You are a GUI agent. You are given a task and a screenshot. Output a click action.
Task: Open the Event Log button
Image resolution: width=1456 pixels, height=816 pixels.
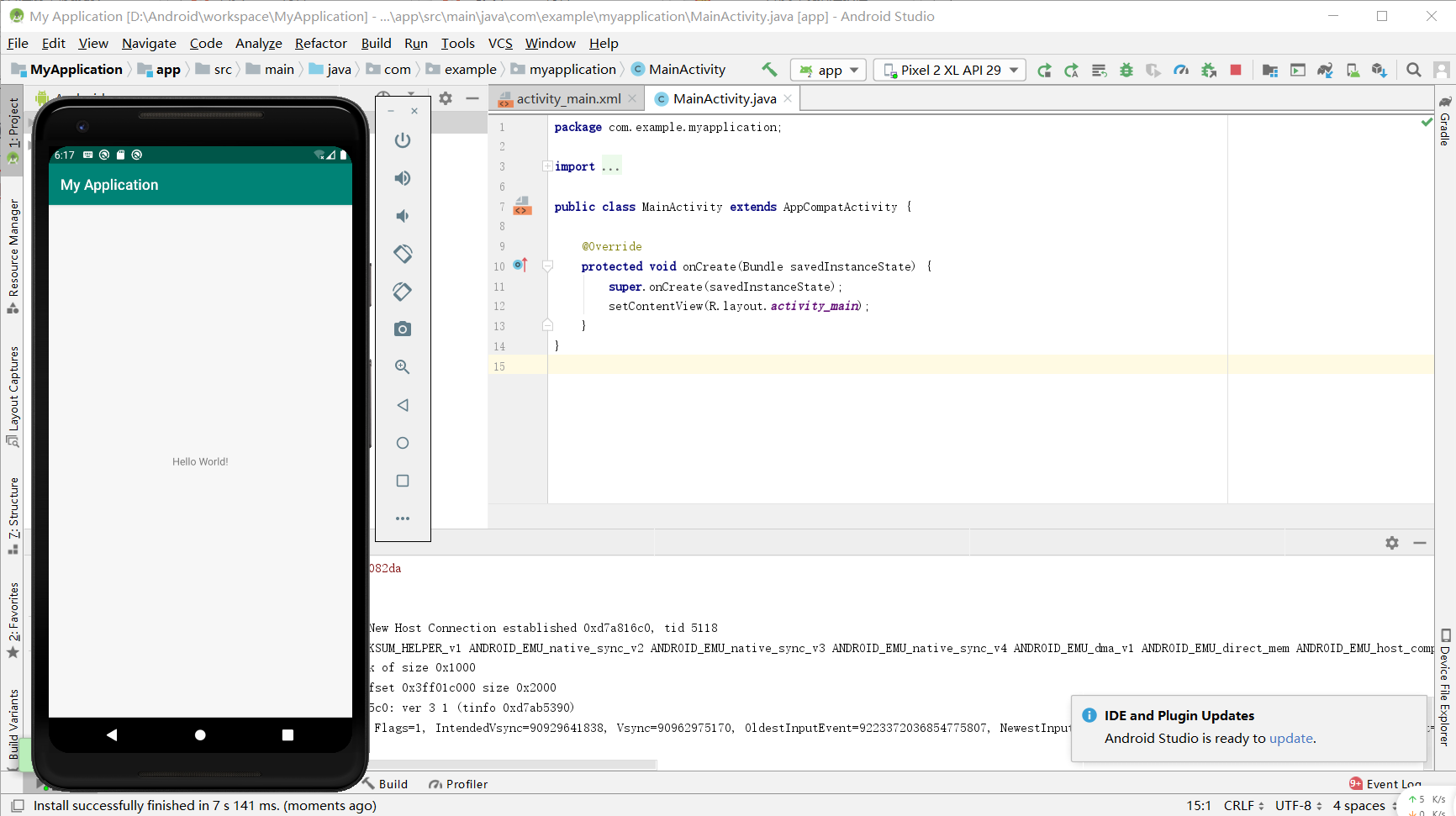[1385, 784]
